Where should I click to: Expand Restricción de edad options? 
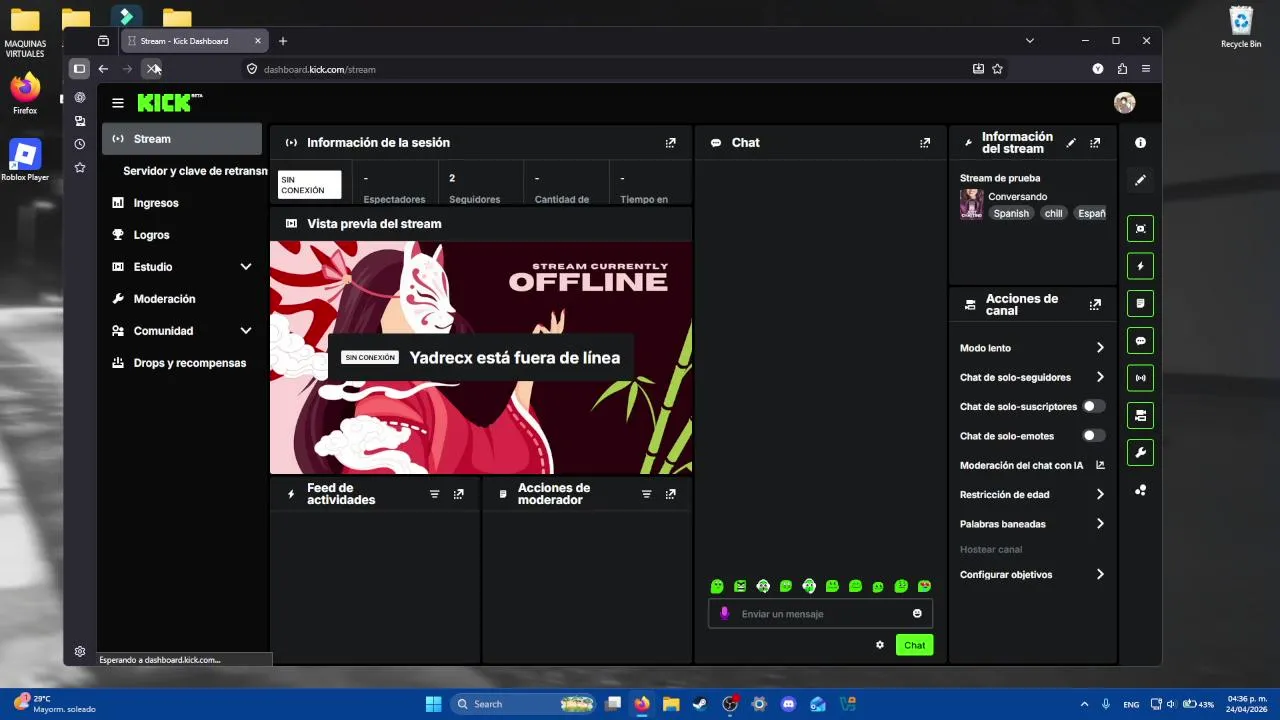[1100, 494]
